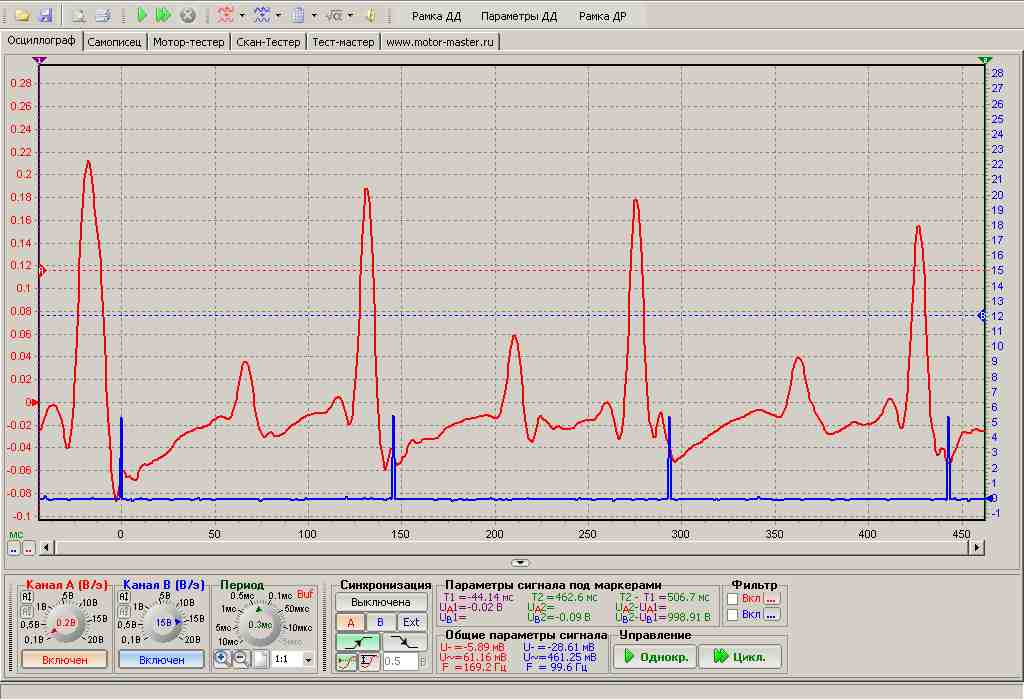This screenshot has height=700, width=1024.
Task: Open dropdown next to red waveform icon
Action: click(242, 15)
